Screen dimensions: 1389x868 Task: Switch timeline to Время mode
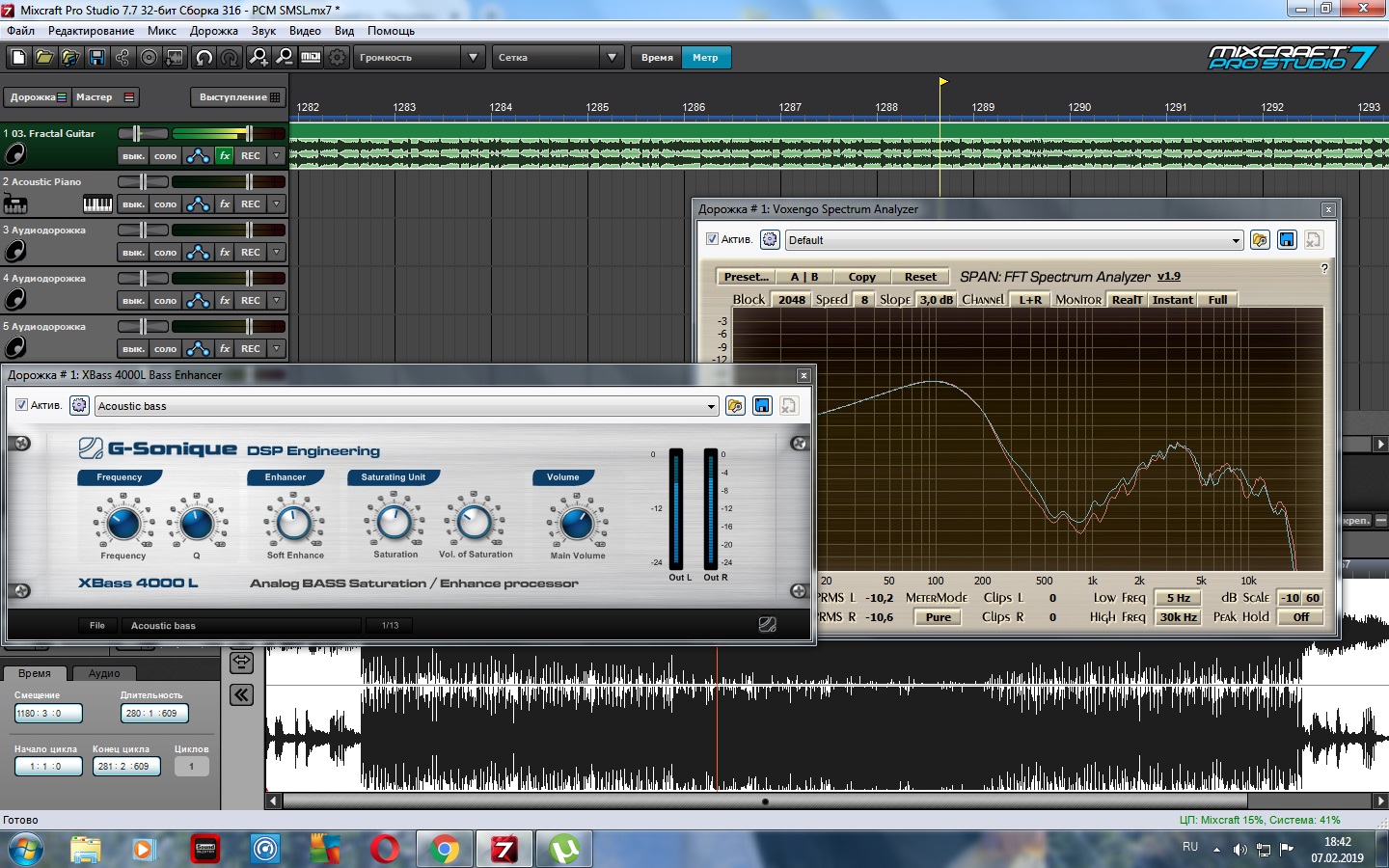[657, 58]
